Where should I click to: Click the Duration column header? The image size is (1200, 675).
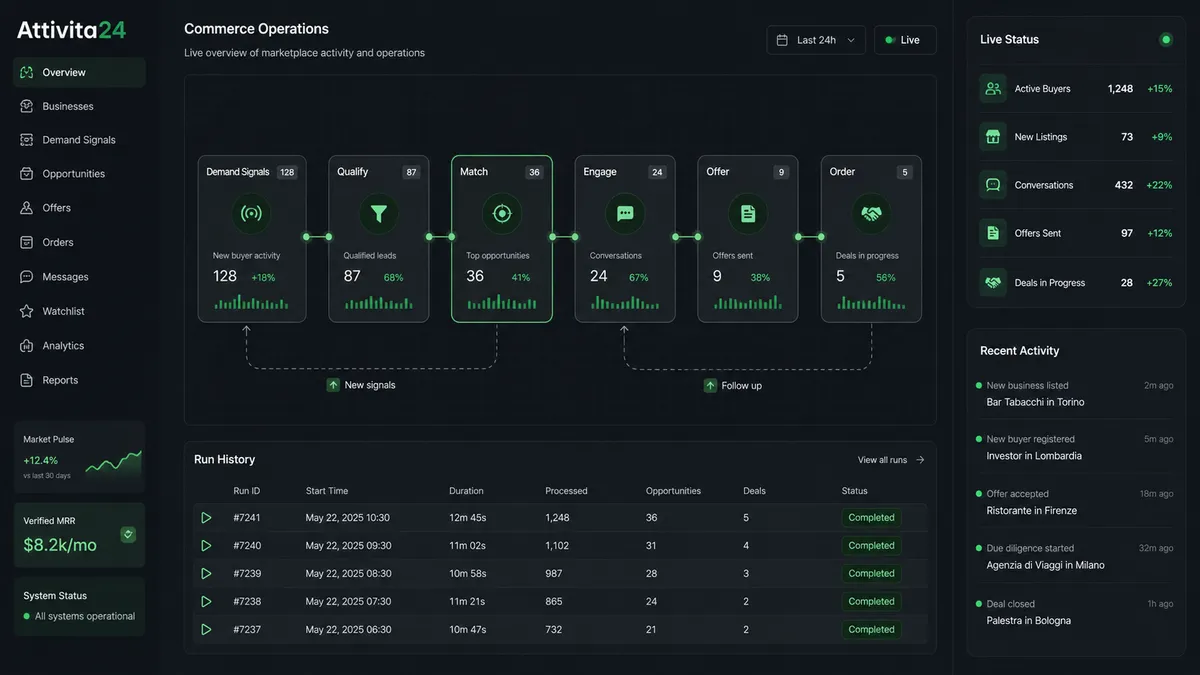[466, 491]
